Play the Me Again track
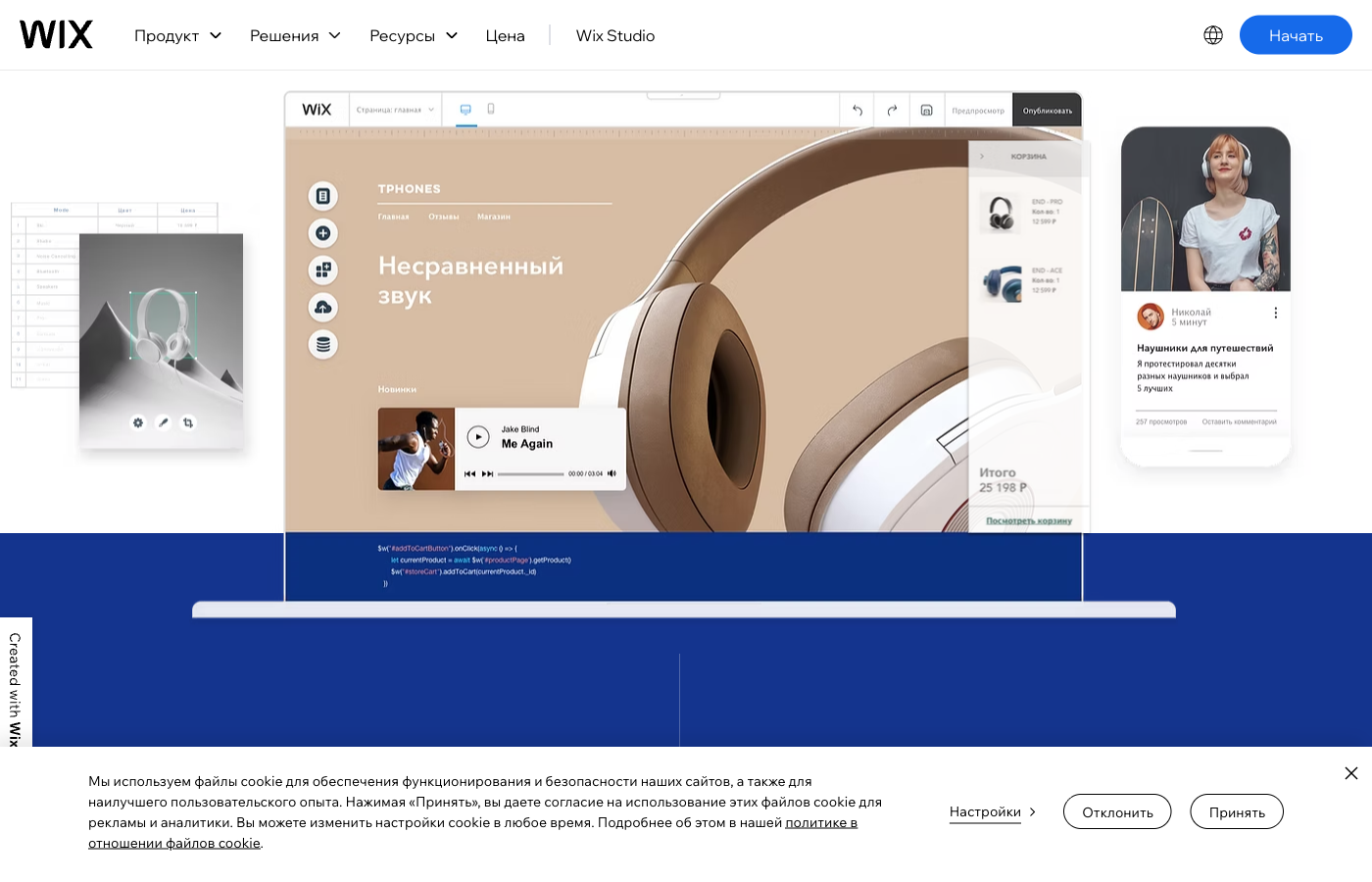 (478, 437)
